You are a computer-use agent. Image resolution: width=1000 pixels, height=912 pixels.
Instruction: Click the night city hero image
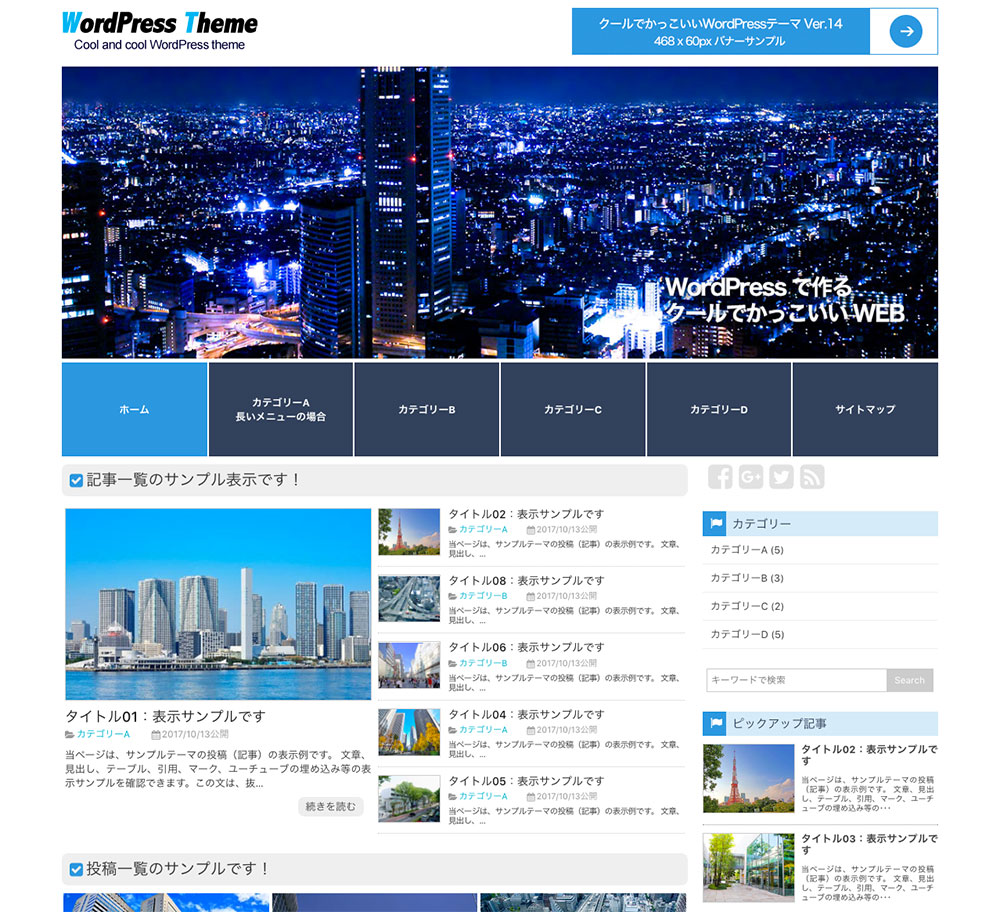(x=499, y=212)
